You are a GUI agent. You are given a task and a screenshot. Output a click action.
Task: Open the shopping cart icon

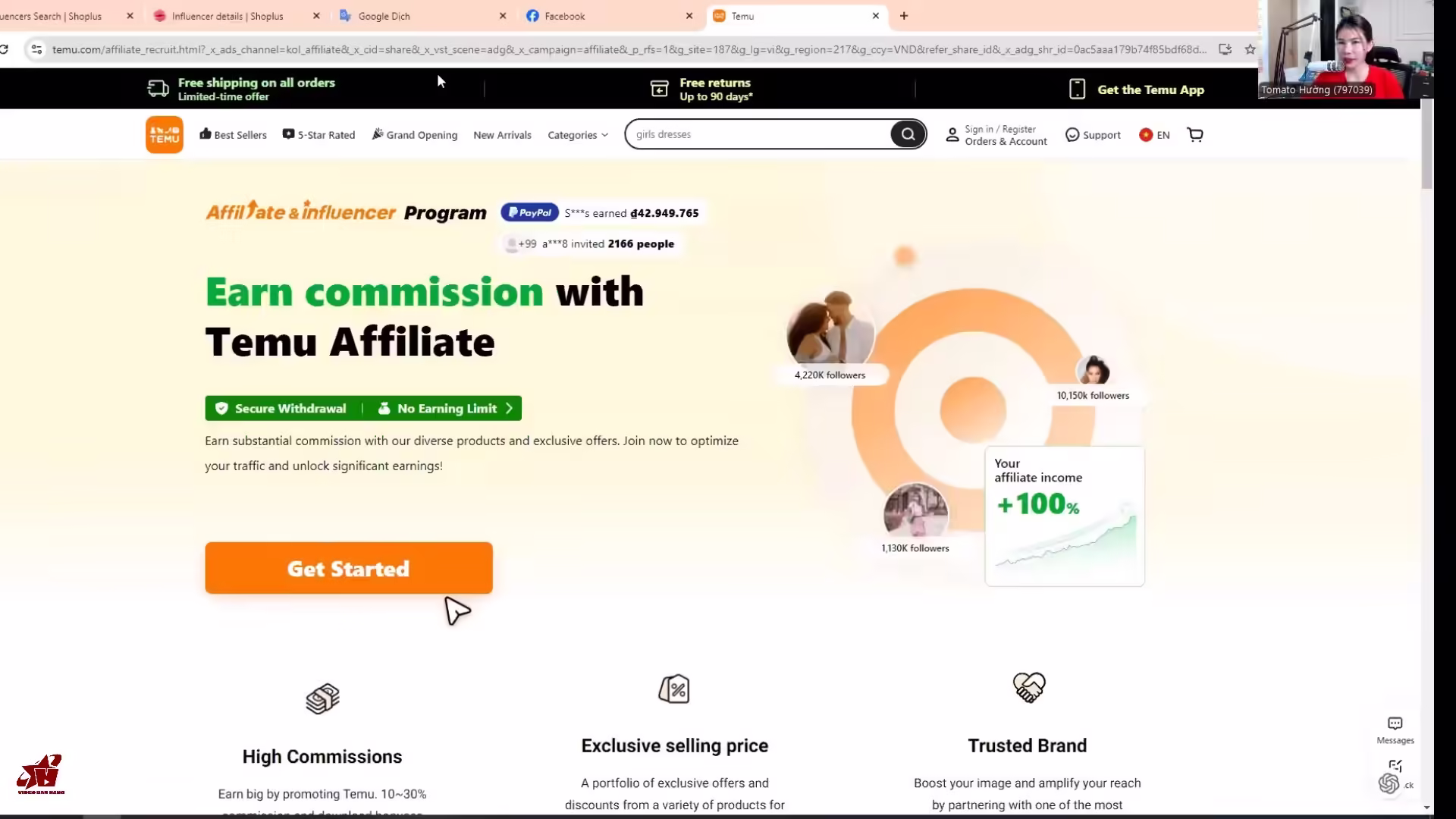[x=1195, y=135]
